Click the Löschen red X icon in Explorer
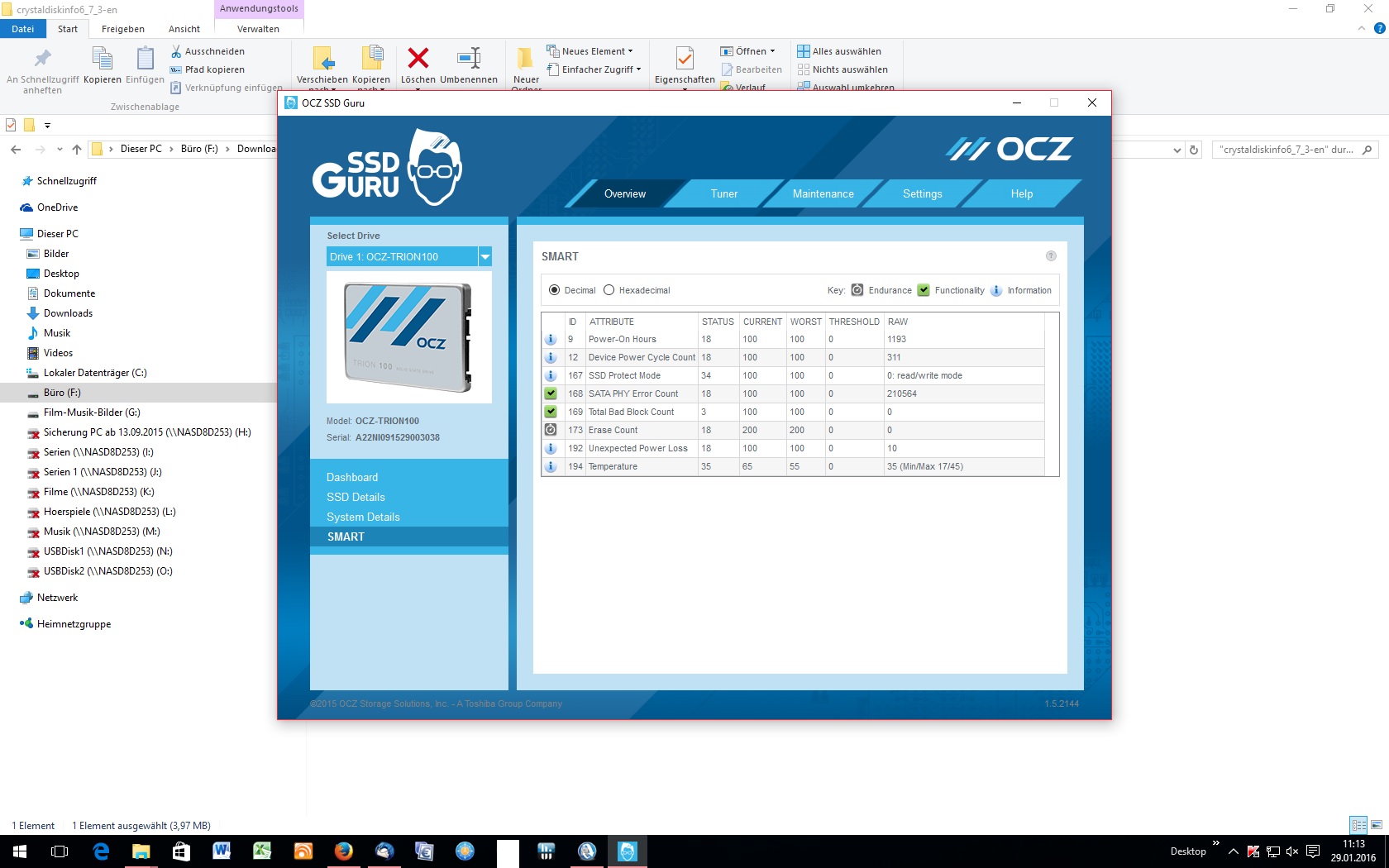 point(418,58)
